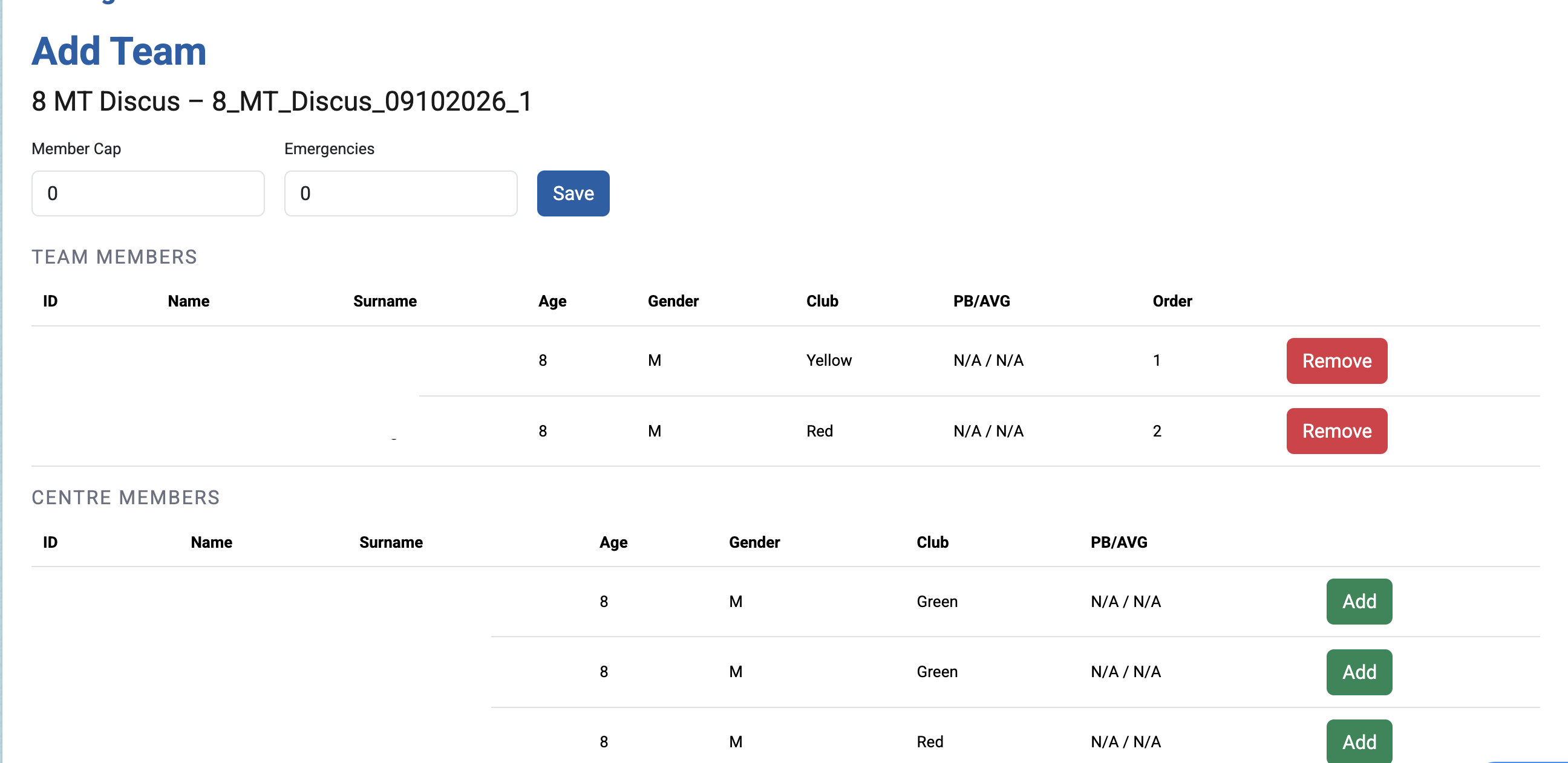Click the CENTRE MEMBERS section heading
The image size is (1568, 763).
point(125,498)
